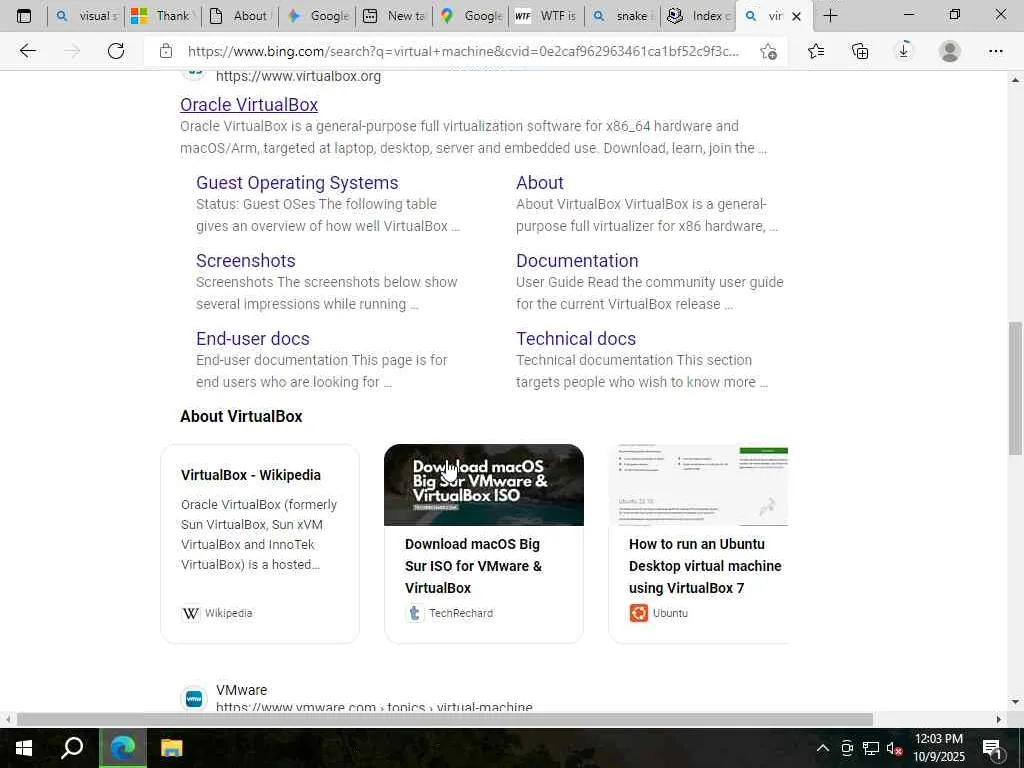Click the TechRechard source icon
The image size is (1024, 768).
click(x=415, y=613)
